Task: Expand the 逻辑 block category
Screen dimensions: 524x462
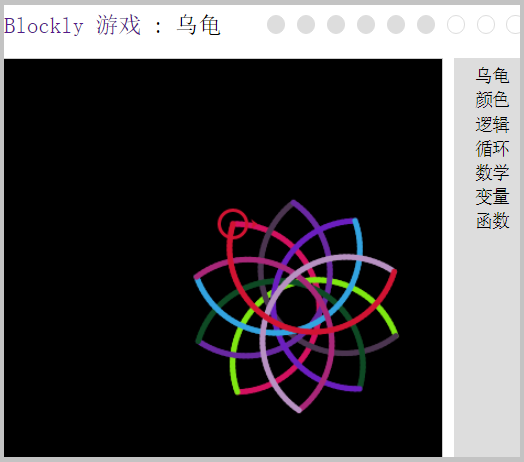Action: pos(492,124)
